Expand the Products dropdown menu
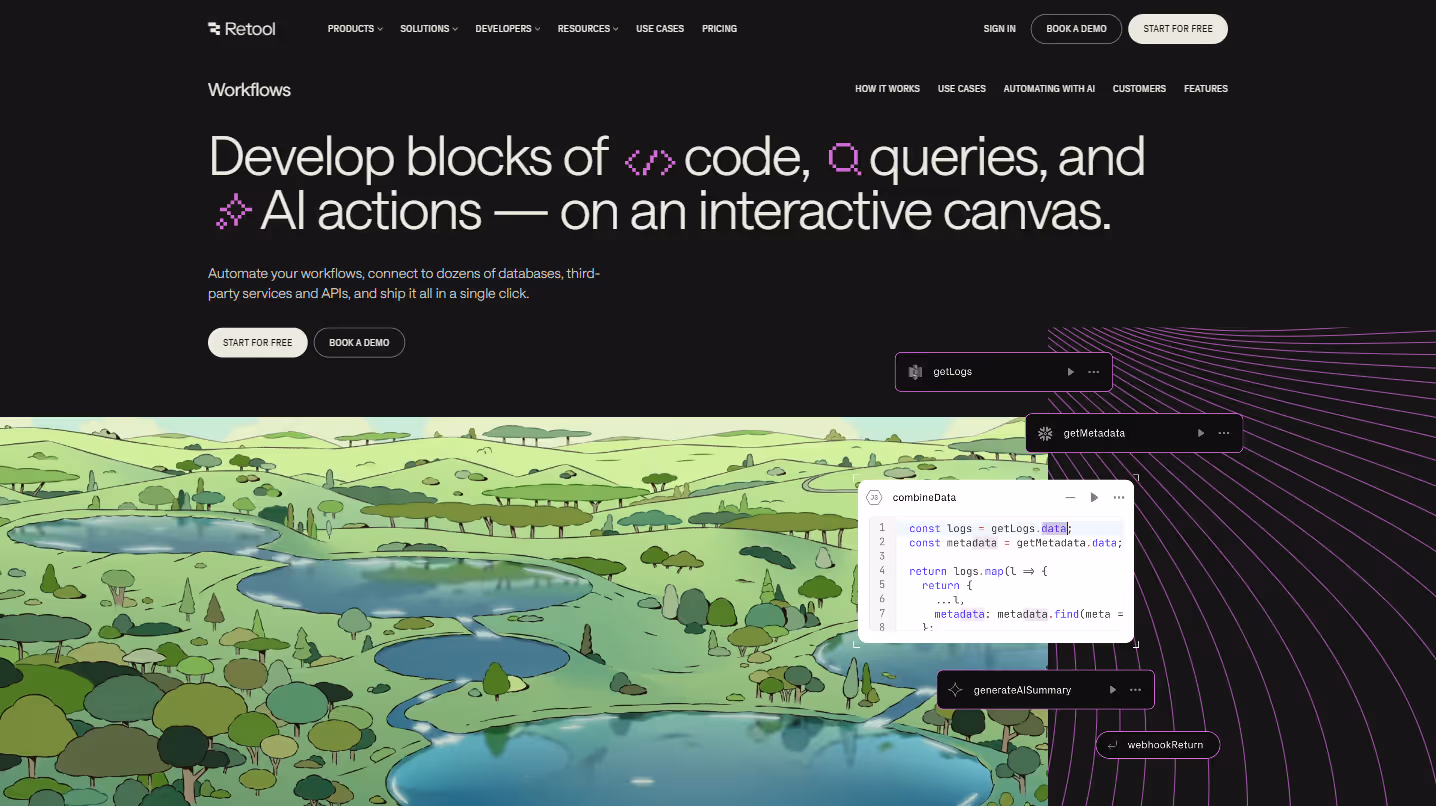1436x806 pixels. 355,29
